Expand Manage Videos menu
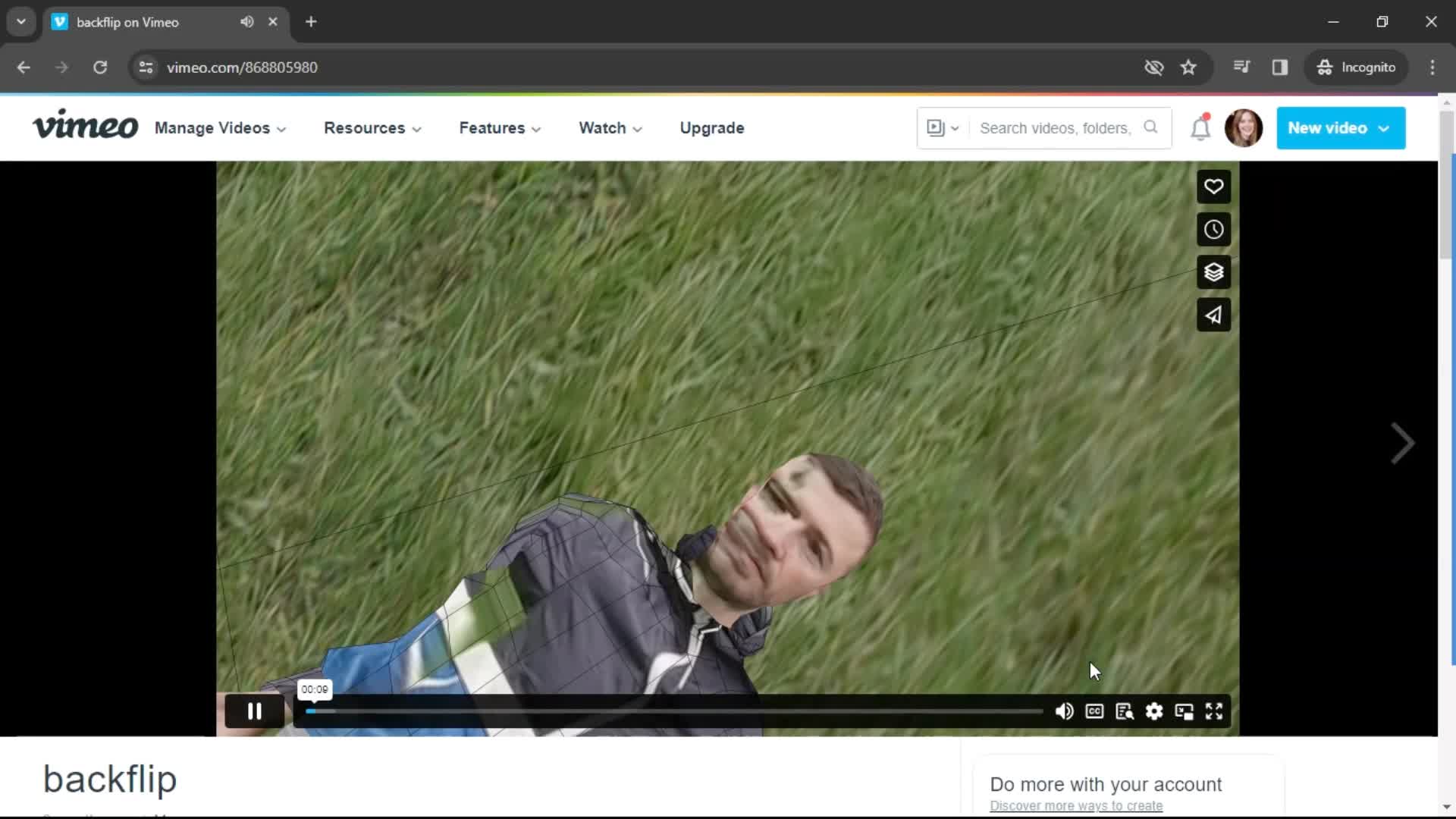1456x819 pixels. (220, 128)
